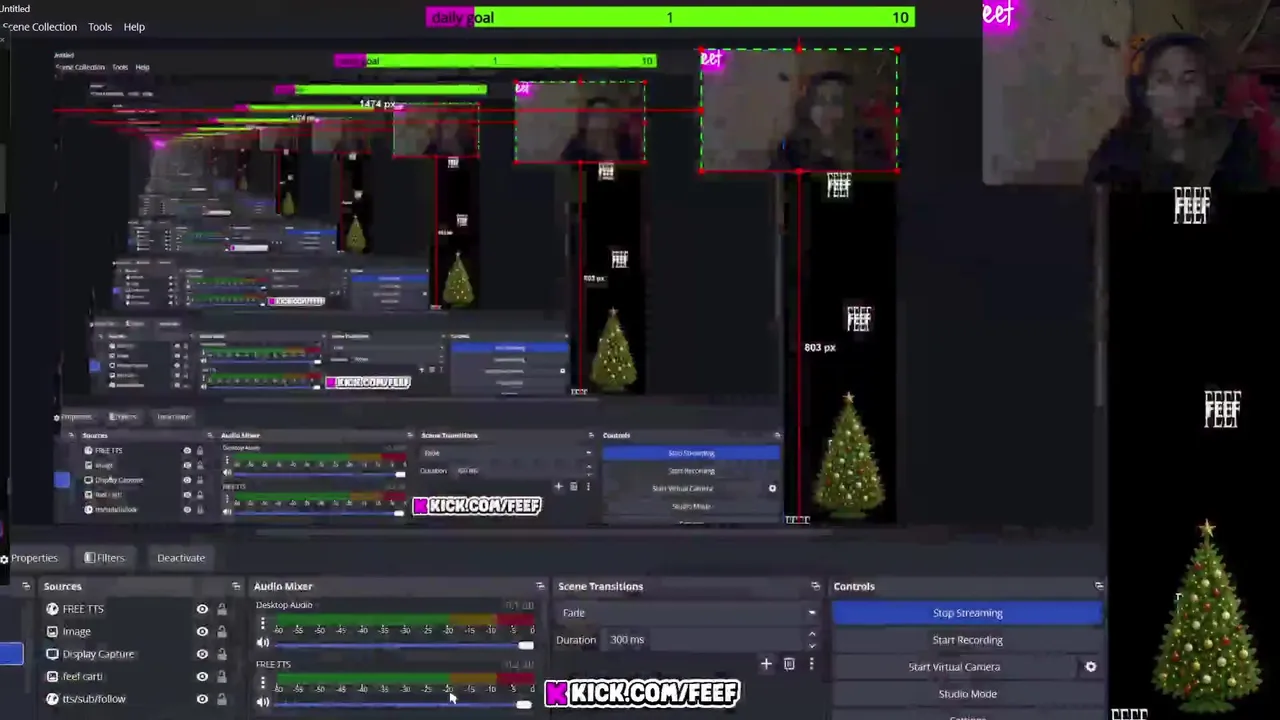Click Stop Streaming
The width and height of the screenshot is (1280, 720).
pyautogui.click(x=967, y=613)
